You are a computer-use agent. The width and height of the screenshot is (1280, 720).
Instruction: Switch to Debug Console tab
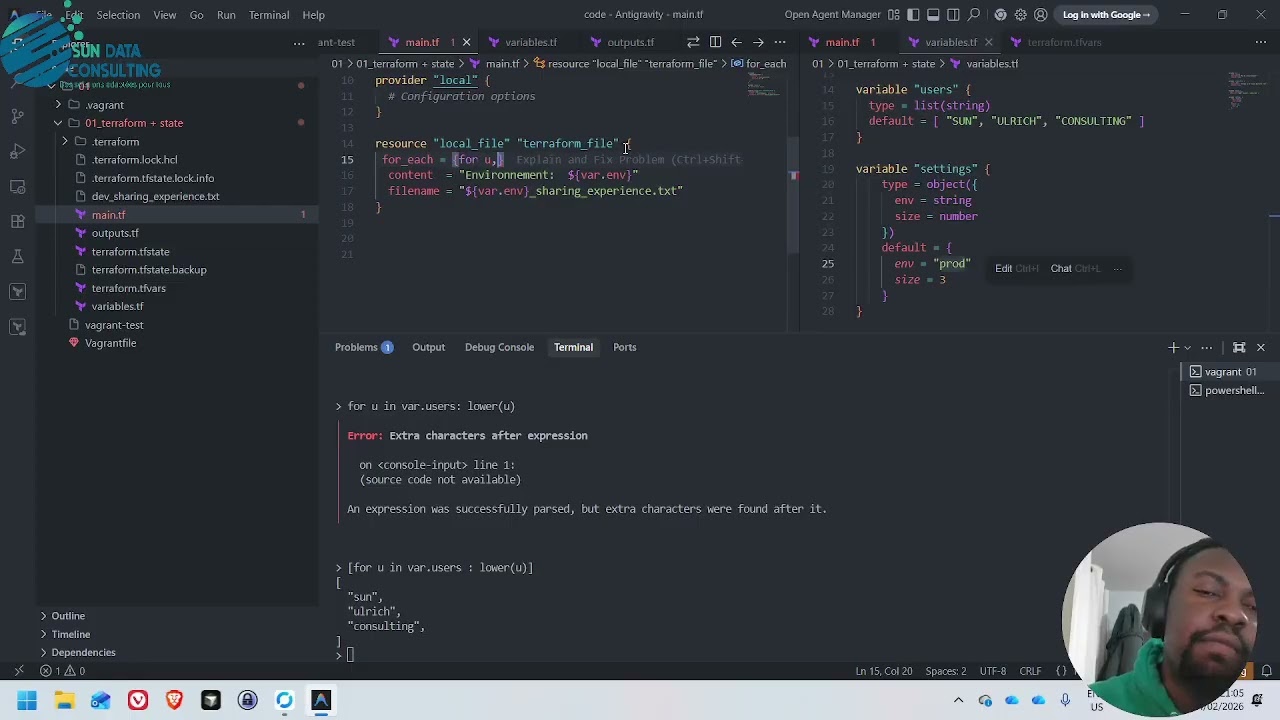pos(499,348)
